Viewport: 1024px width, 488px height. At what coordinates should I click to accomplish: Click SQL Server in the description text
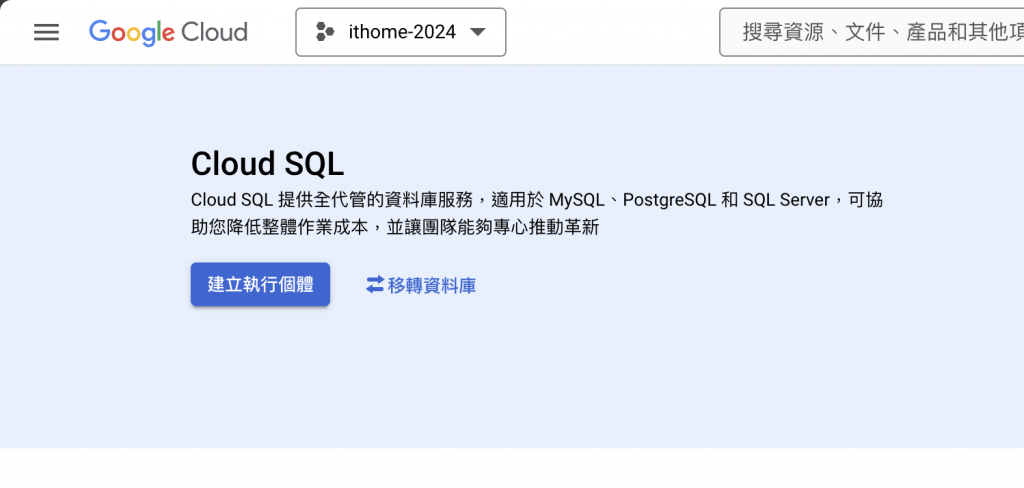[x=786, y=200]
